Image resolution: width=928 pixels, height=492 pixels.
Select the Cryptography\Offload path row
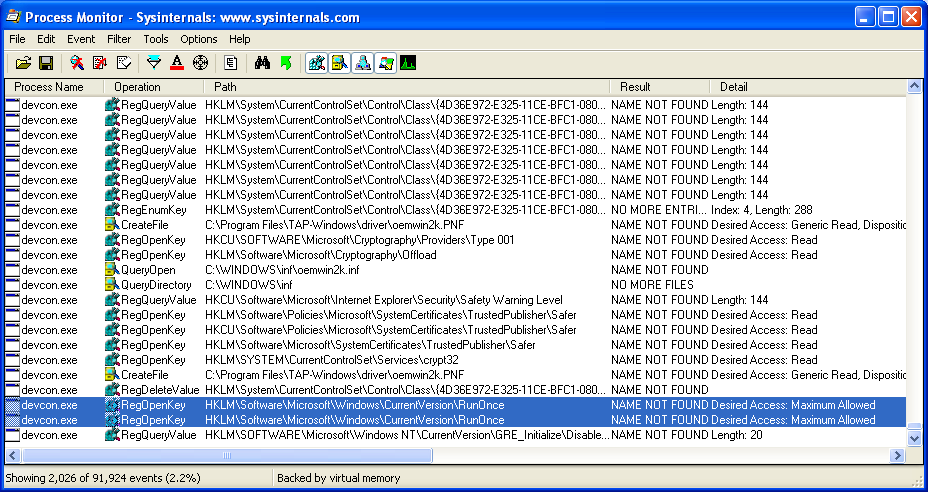click(456, 255)
